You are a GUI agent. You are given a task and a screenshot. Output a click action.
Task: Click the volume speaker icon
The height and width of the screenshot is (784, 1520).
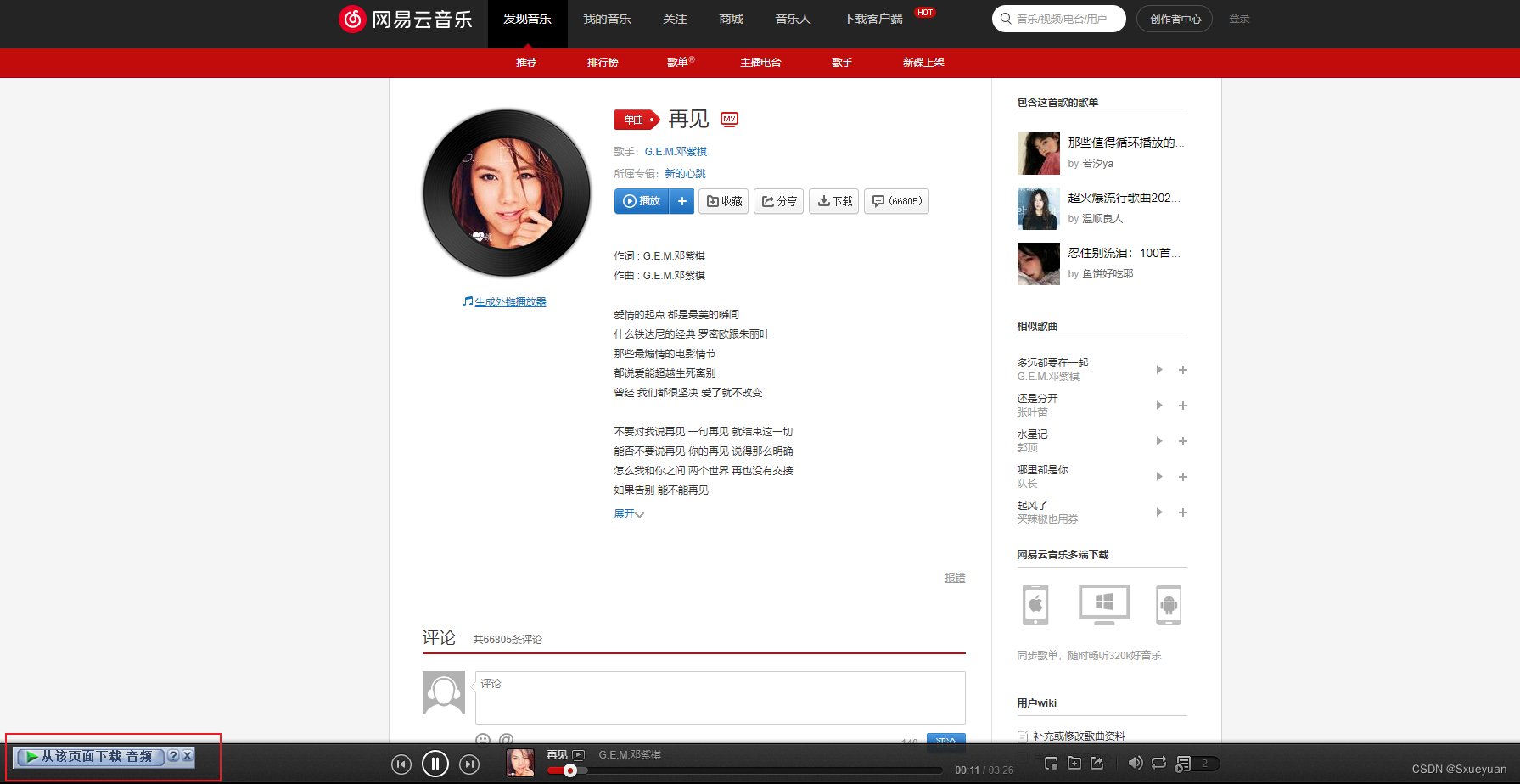[x=1136, y=763]
